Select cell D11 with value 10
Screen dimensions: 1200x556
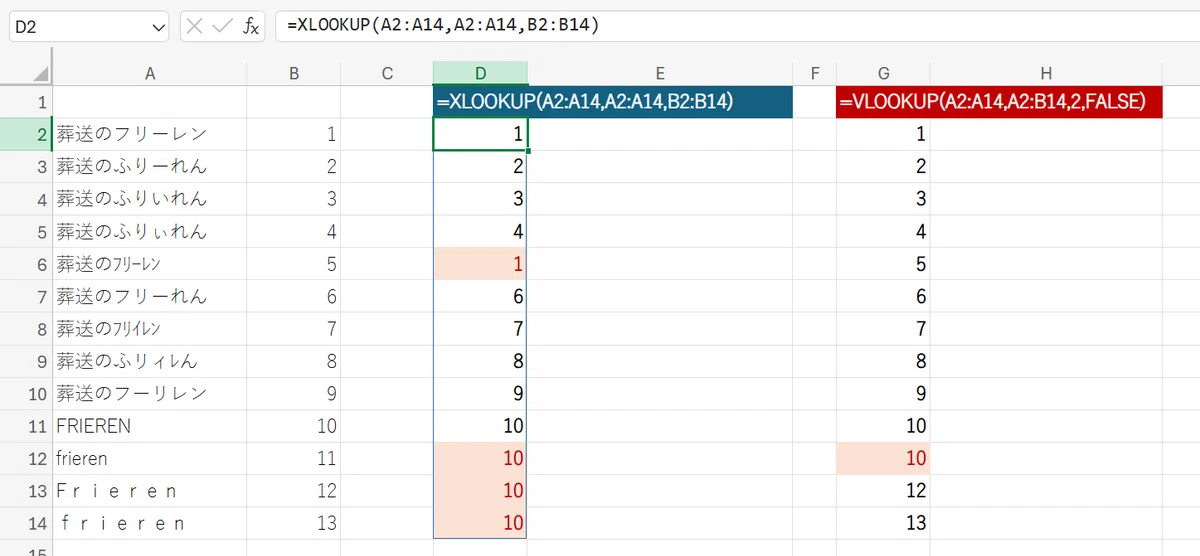coord(481,426)
